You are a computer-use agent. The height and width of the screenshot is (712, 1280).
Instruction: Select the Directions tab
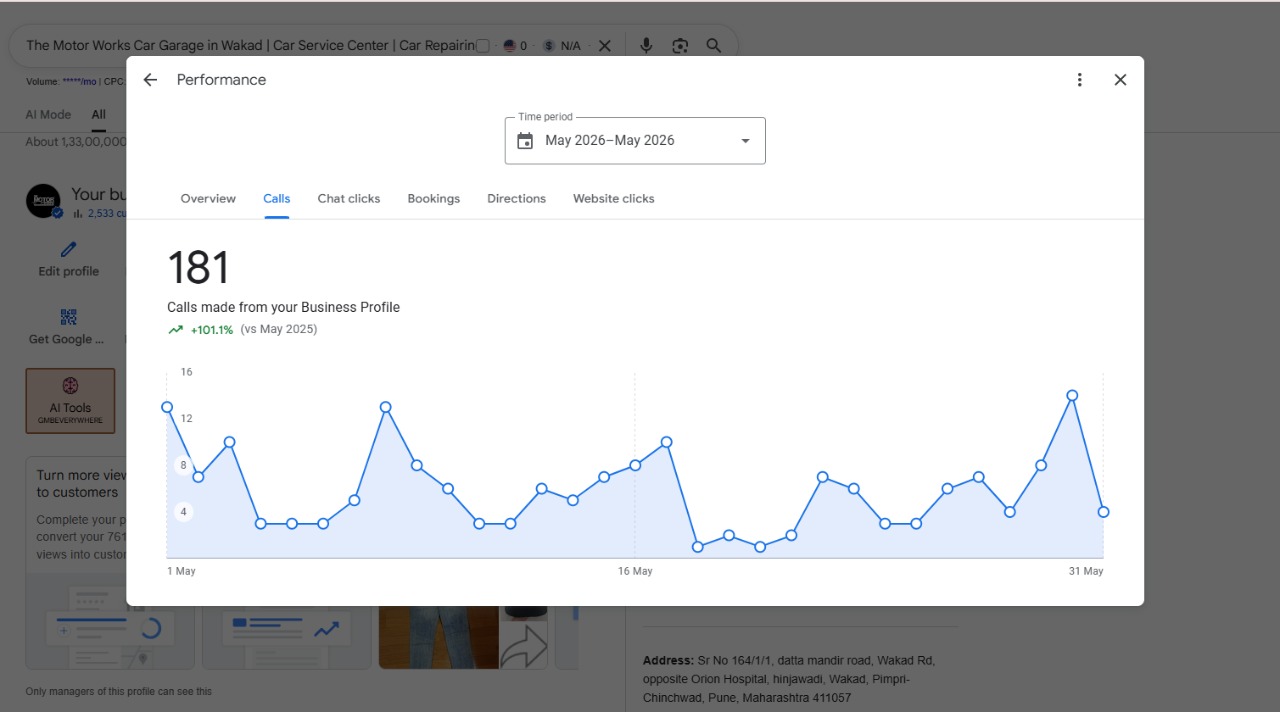click(x=516, y=199)
